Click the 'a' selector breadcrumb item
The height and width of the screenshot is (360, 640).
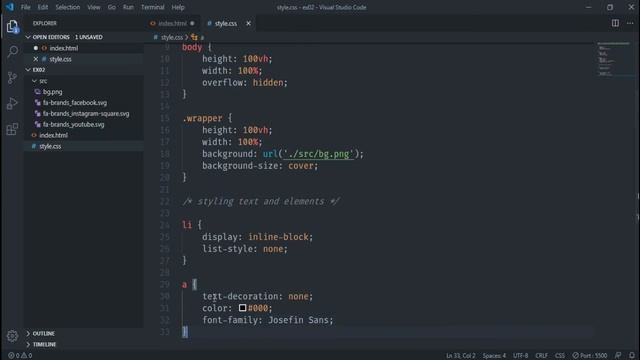pyautogui.click(x=202, y=37)
